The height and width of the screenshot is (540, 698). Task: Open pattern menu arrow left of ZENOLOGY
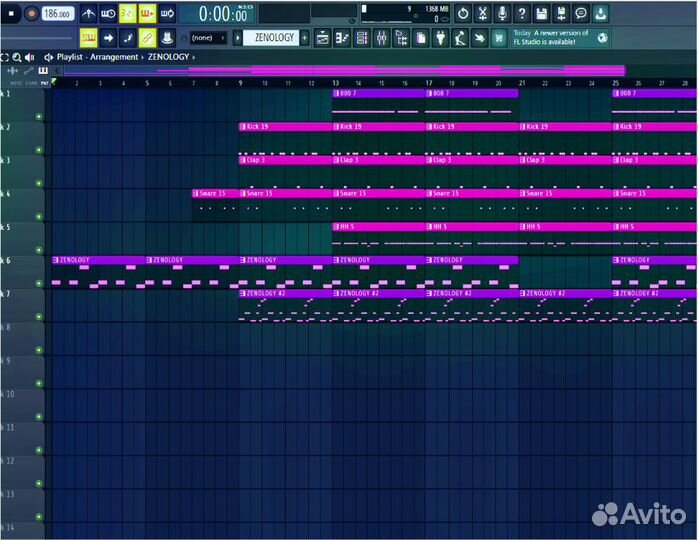[x=238, y=38]
